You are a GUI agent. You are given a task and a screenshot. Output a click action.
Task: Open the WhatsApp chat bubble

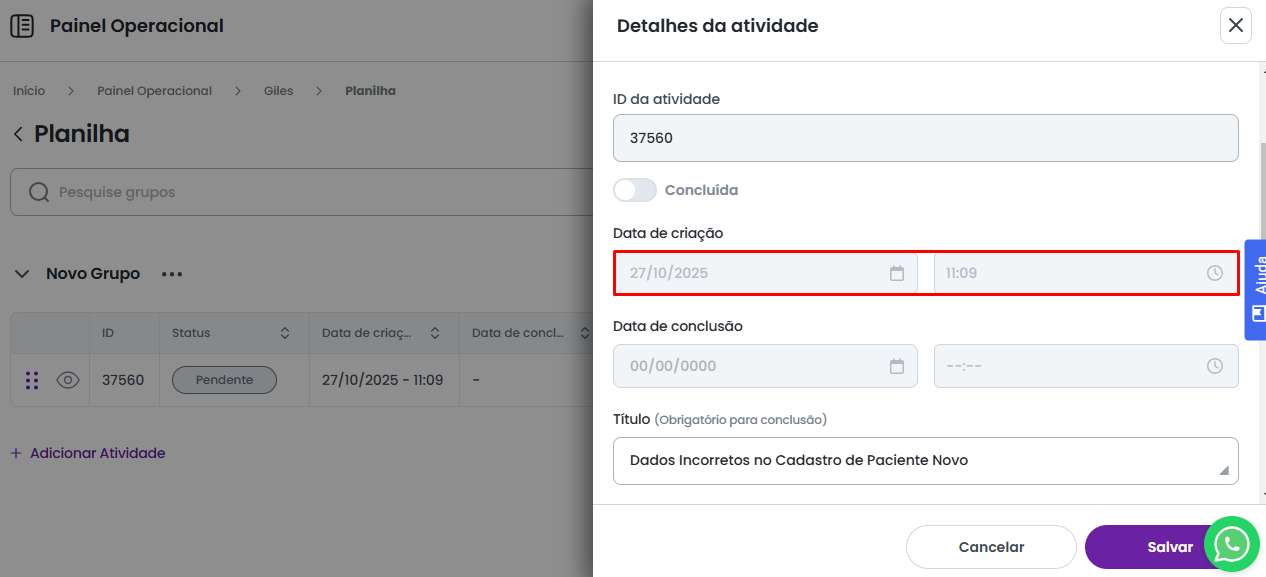tap(1231, 544)
